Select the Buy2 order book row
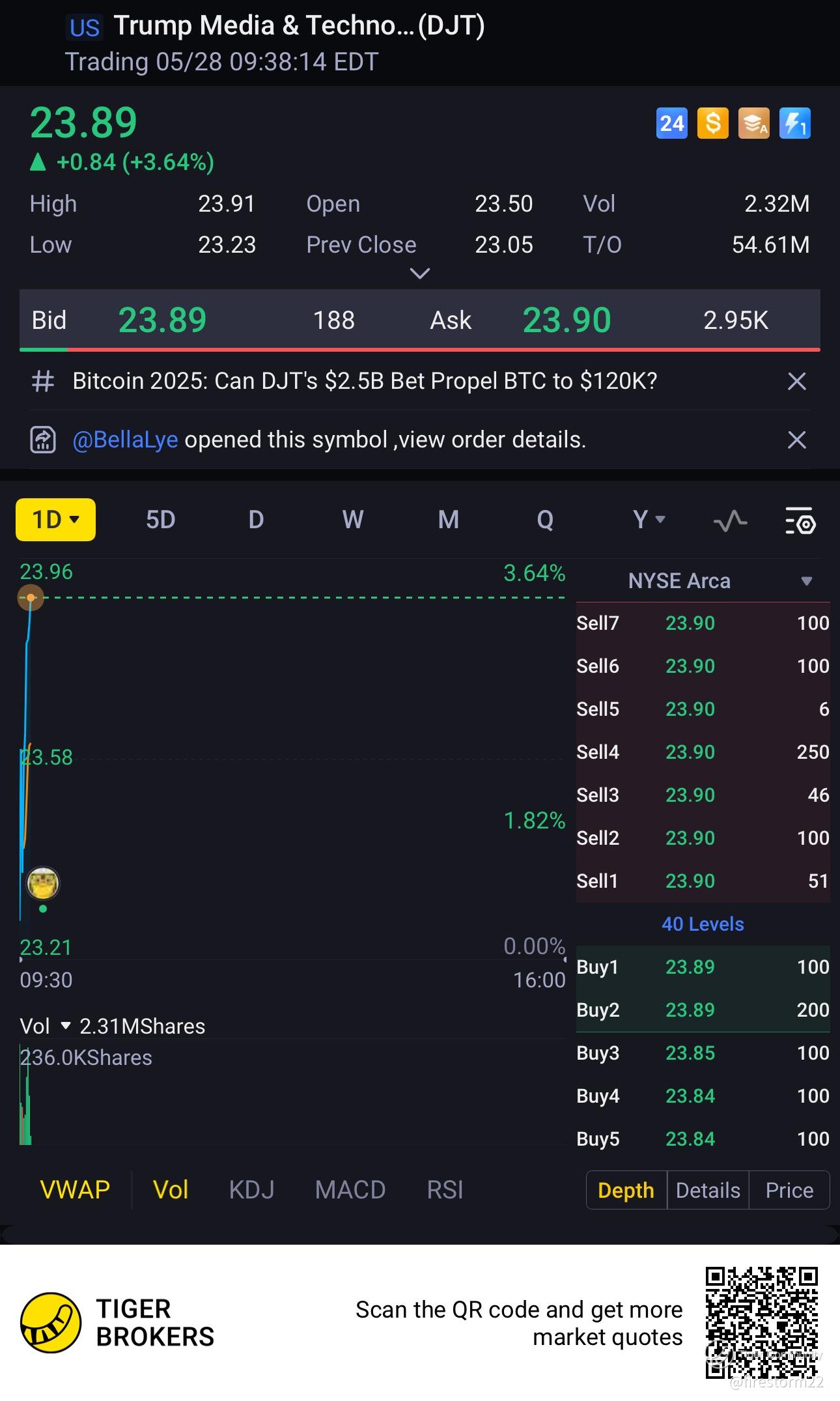The image size is (840, 1401). 703,1010
